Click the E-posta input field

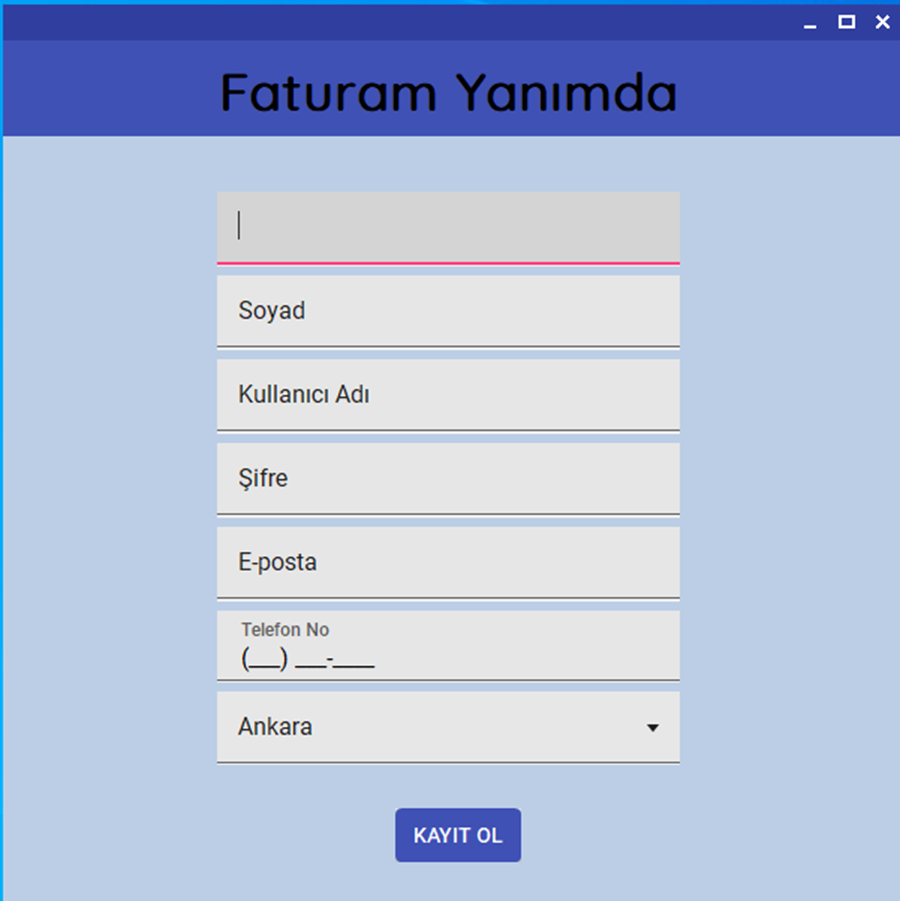448,562
